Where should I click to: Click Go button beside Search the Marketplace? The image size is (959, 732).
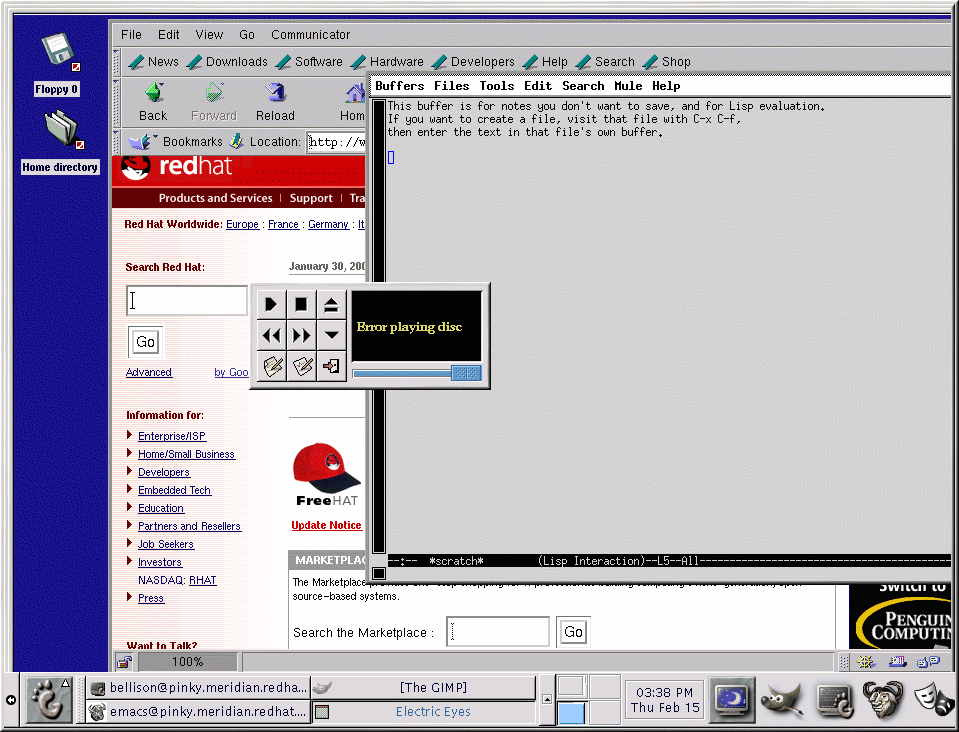[573, 632]
